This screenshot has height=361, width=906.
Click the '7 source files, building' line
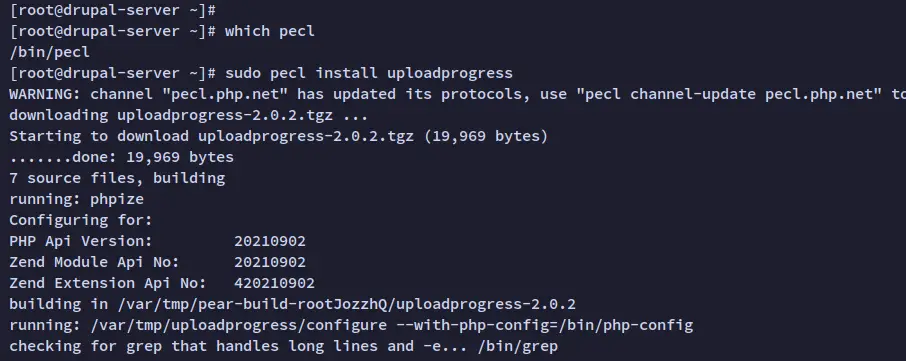[117, 178]
